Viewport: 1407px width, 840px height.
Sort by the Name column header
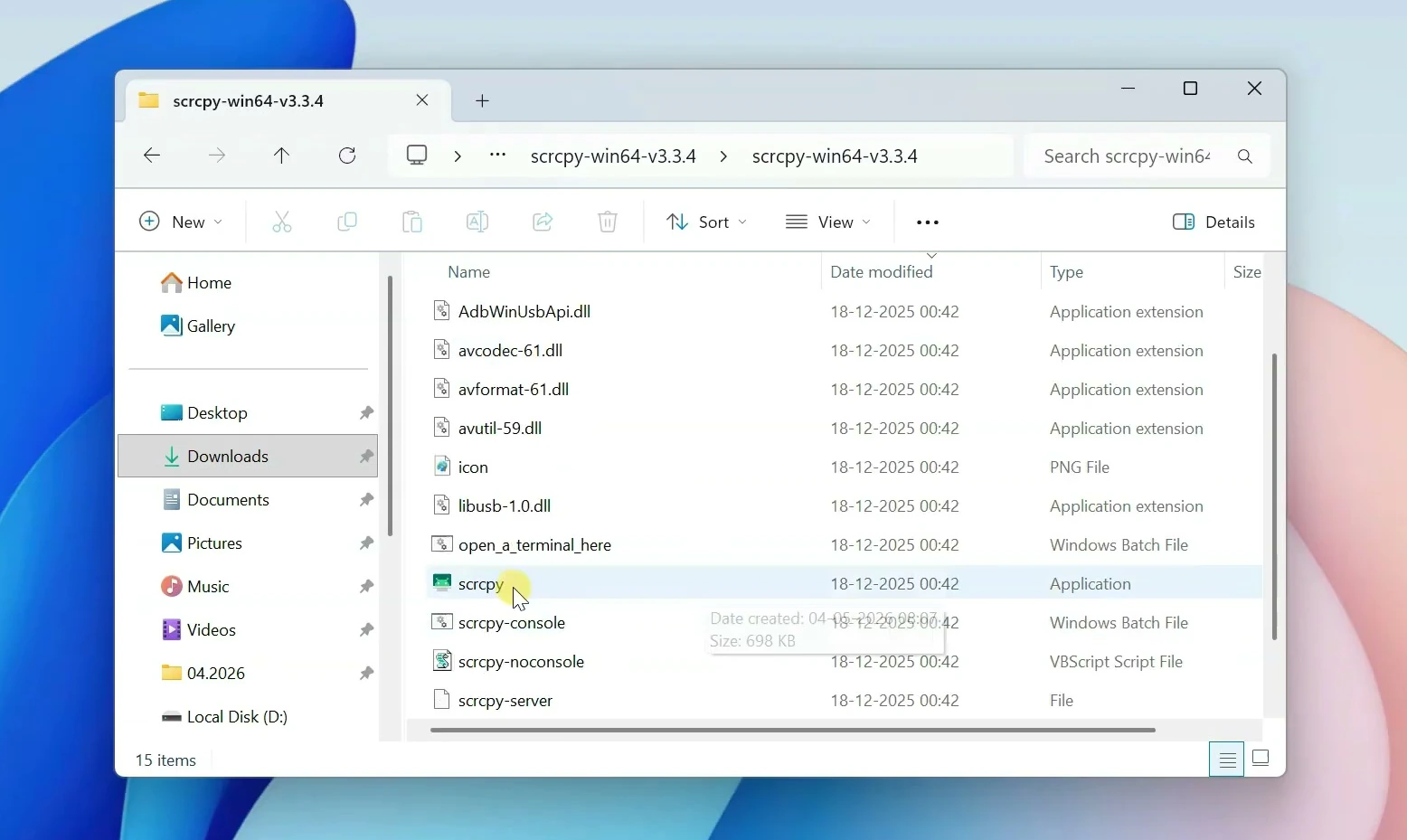coord(468,272)
